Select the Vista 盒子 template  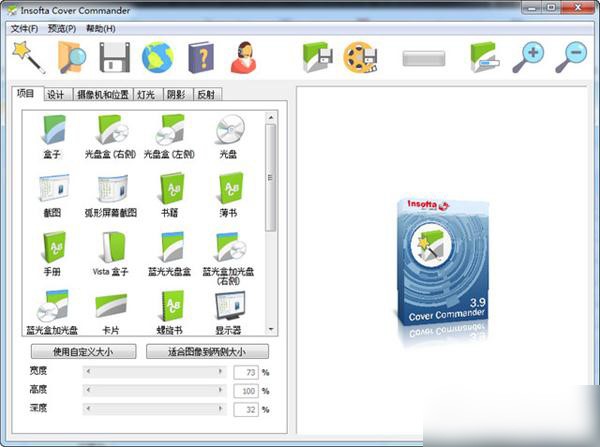[111, 254]
